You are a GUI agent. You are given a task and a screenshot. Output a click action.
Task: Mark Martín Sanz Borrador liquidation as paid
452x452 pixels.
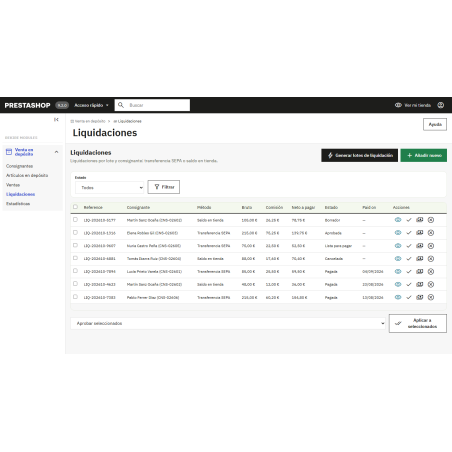tap(420, 220)
